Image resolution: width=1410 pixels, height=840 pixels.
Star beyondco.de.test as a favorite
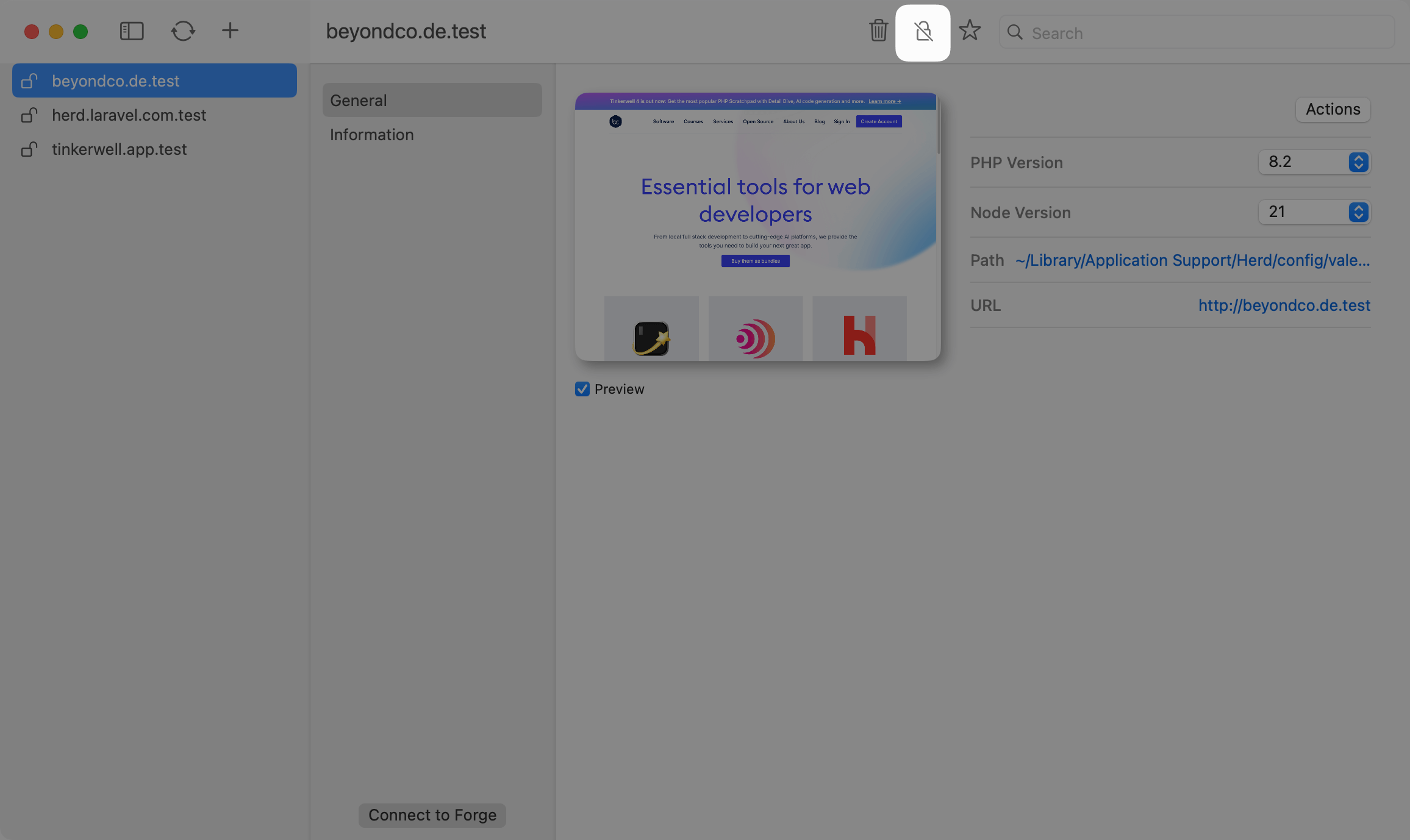970,30
